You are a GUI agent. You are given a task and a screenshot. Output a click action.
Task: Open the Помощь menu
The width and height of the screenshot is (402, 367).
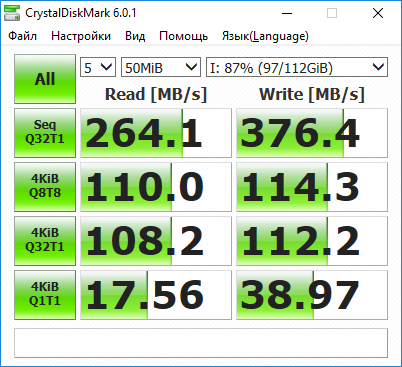[184, 36]
